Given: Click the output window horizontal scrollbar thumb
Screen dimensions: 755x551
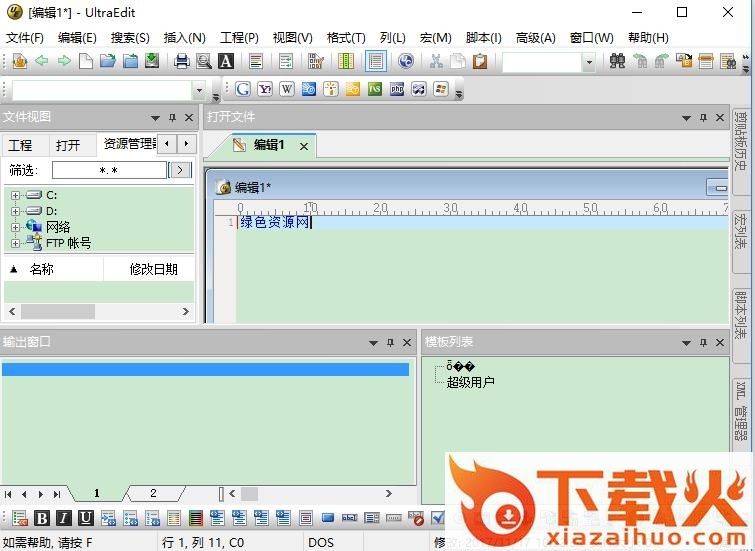Looking at the screenshot, I should coord(249,493).
